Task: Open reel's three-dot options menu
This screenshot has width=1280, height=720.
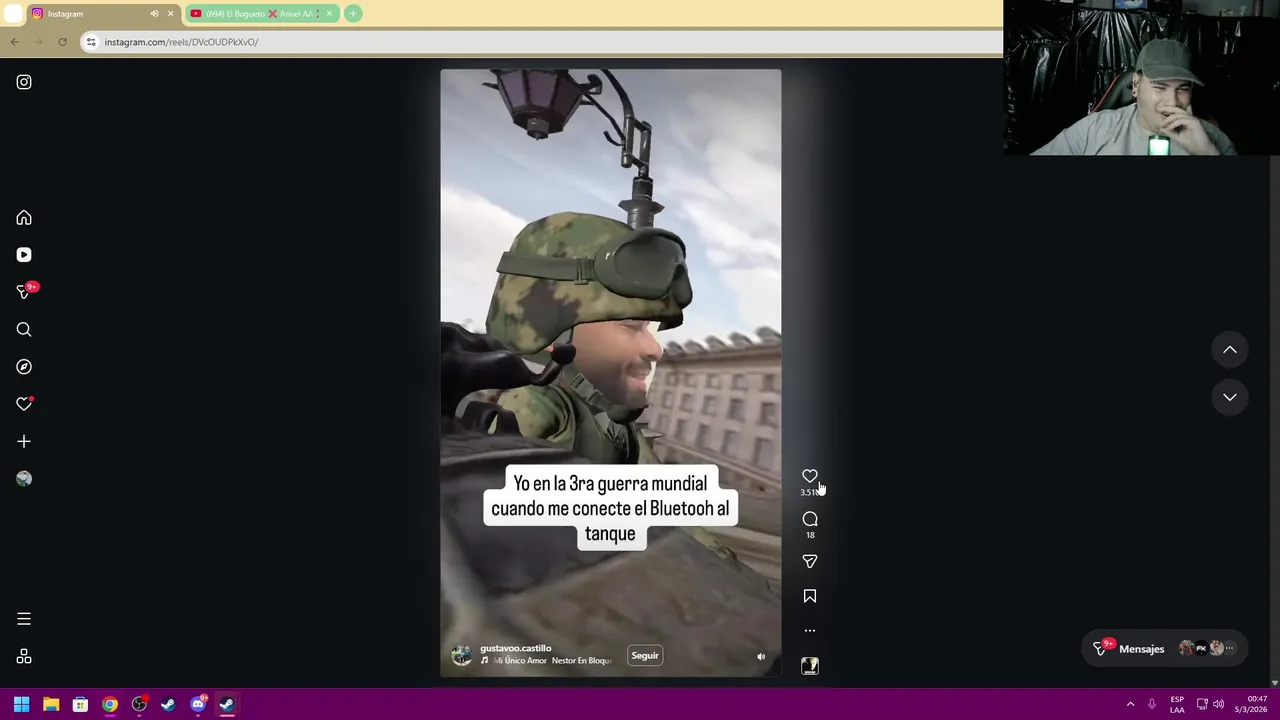Action: pyautogui.click(x=810, y=631)
